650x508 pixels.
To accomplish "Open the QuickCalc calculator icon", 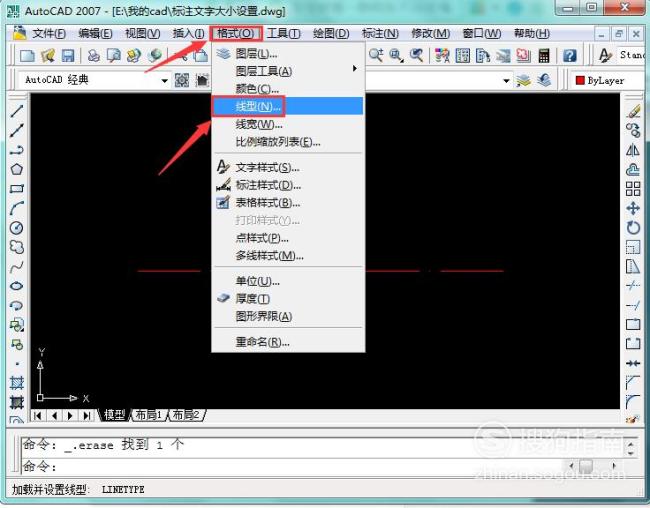I will pos(543,55).
